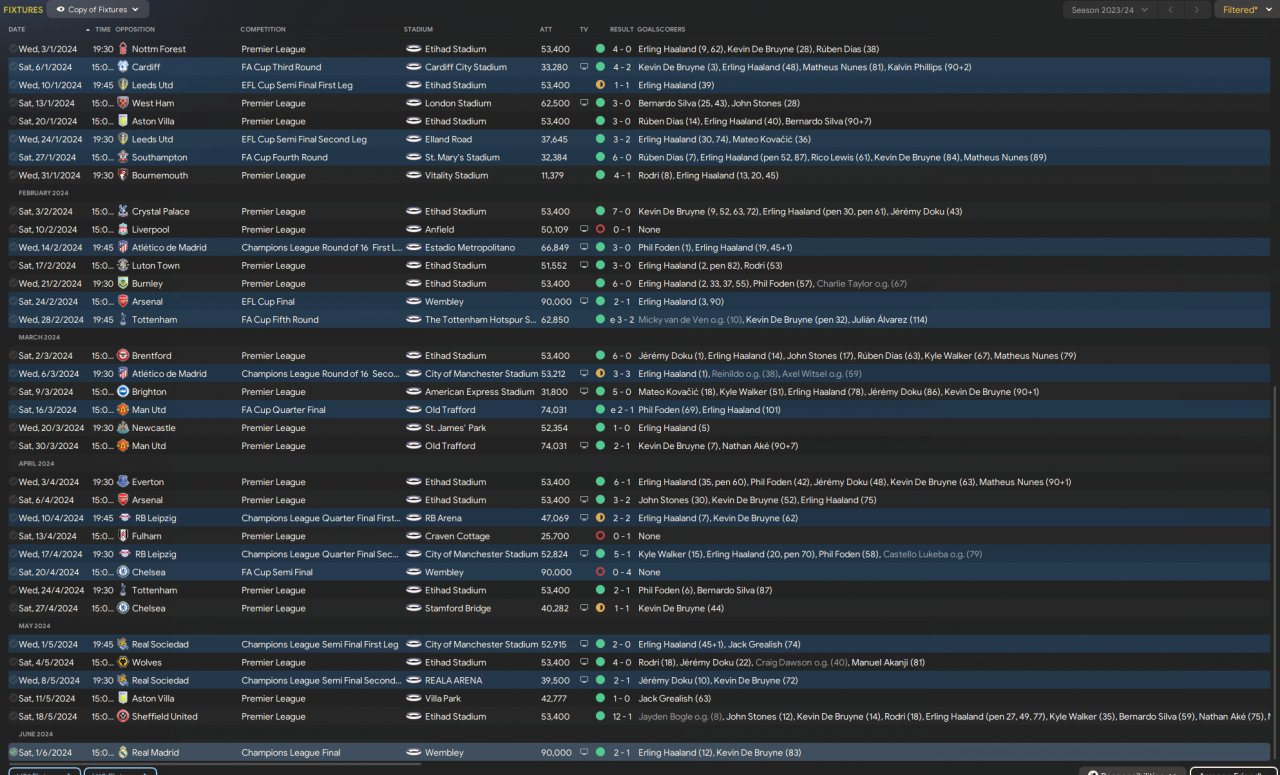The height and width of the screenshot is (775, 1280).
Task: Click the small circle icon before Wed, 3/4/2024
Action: (x=13, y=481)
